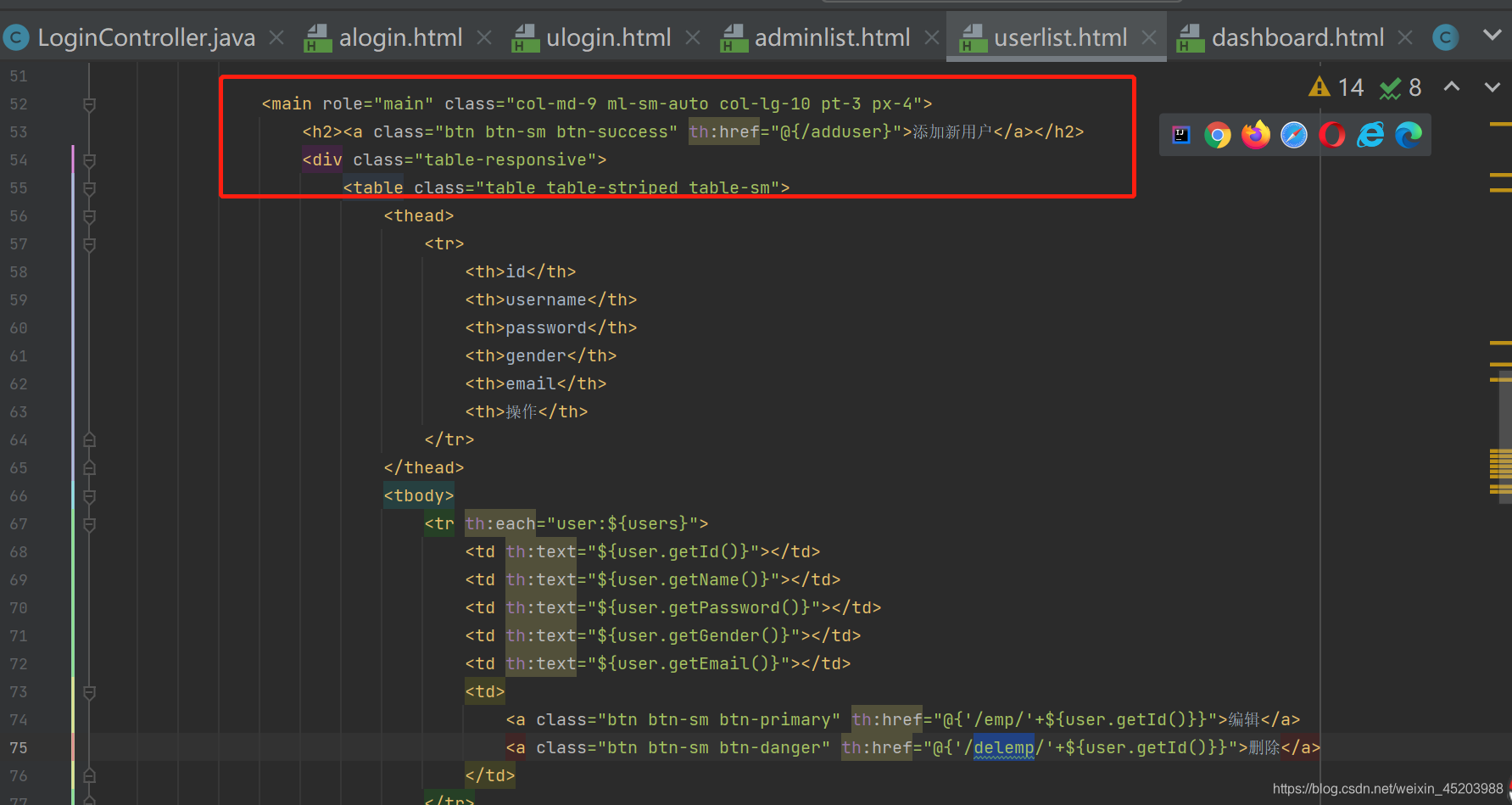Viewport: 1512px width, 805px height.
Task: Click the delemp text in line 75
Action: click(1004, 747)
